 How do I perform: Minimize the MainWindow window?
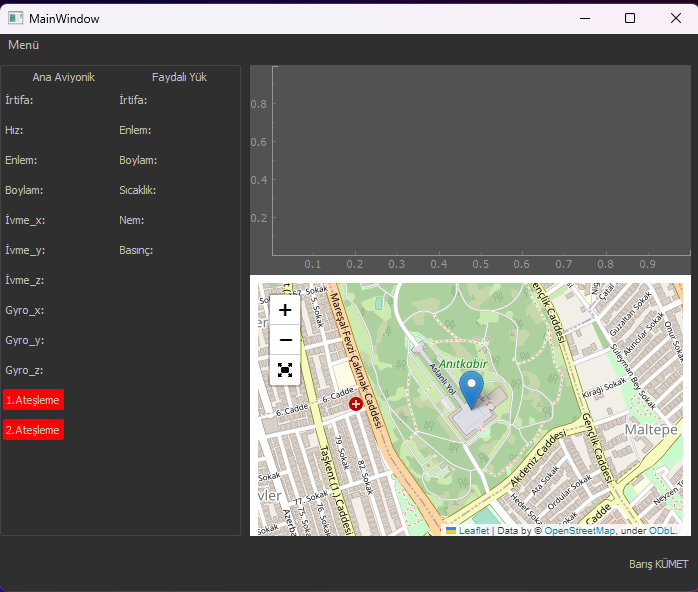coord(585,18)
